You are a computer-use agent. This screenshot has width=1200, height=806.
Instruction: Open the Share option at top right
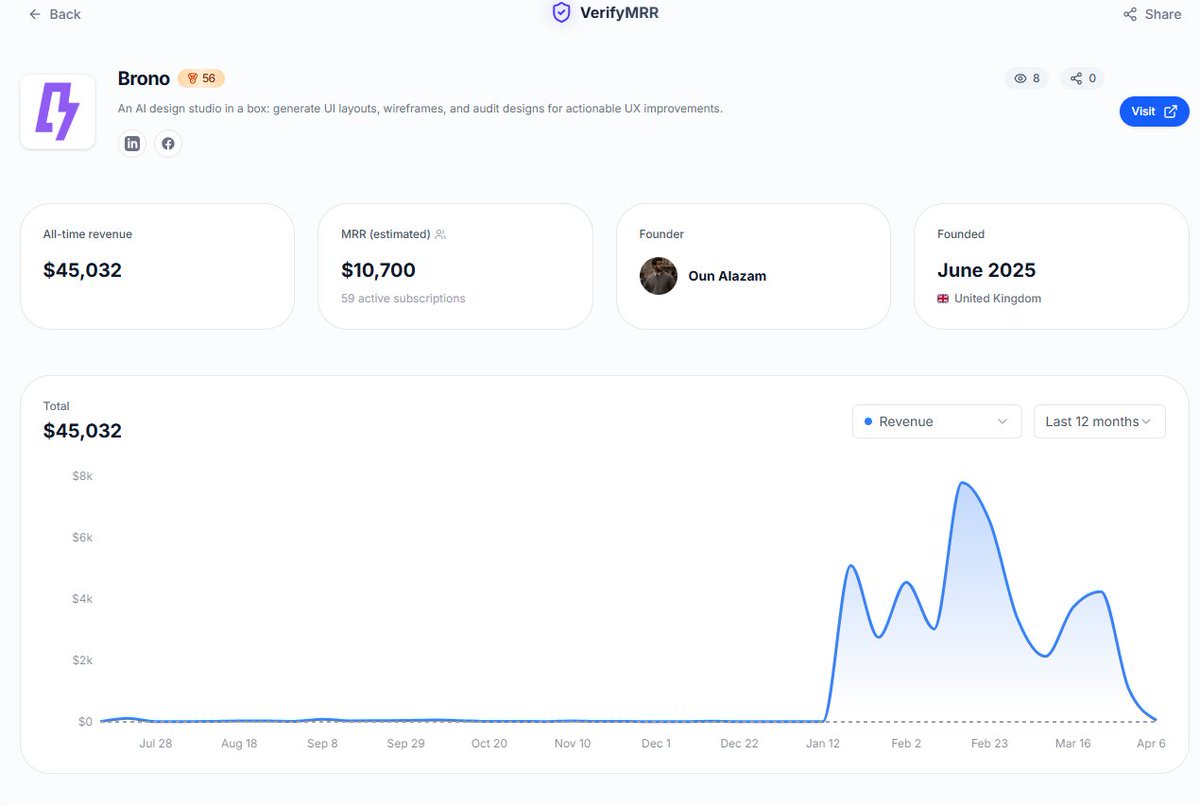coord(1152,14)
